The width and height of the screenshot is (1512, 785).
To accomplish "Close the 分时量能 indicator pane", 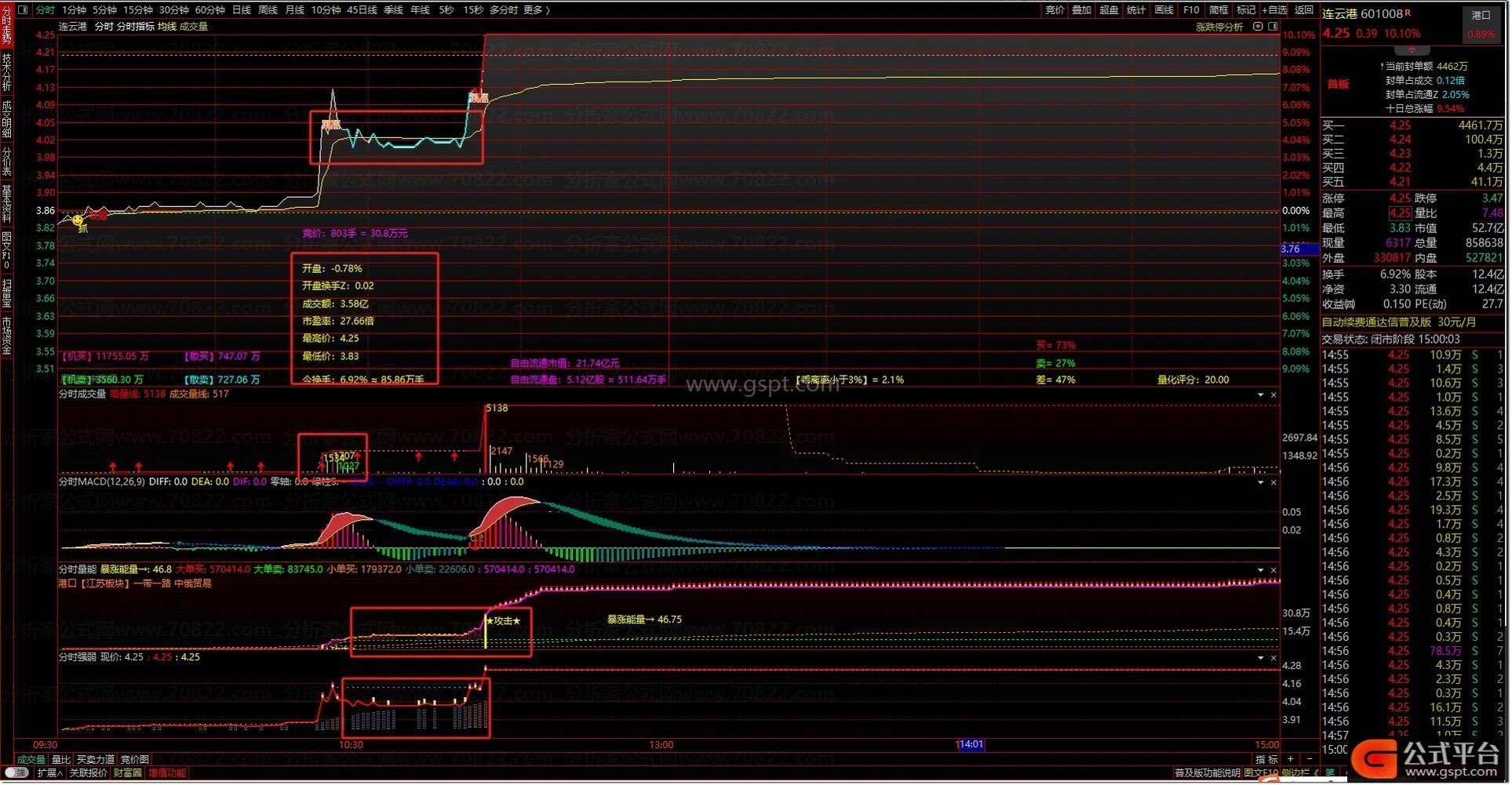I will click(1273, 570).
